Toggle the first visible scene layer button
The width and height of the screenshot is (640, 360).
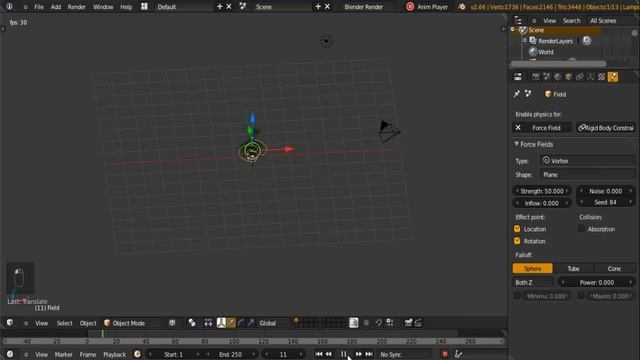point(296,320)
